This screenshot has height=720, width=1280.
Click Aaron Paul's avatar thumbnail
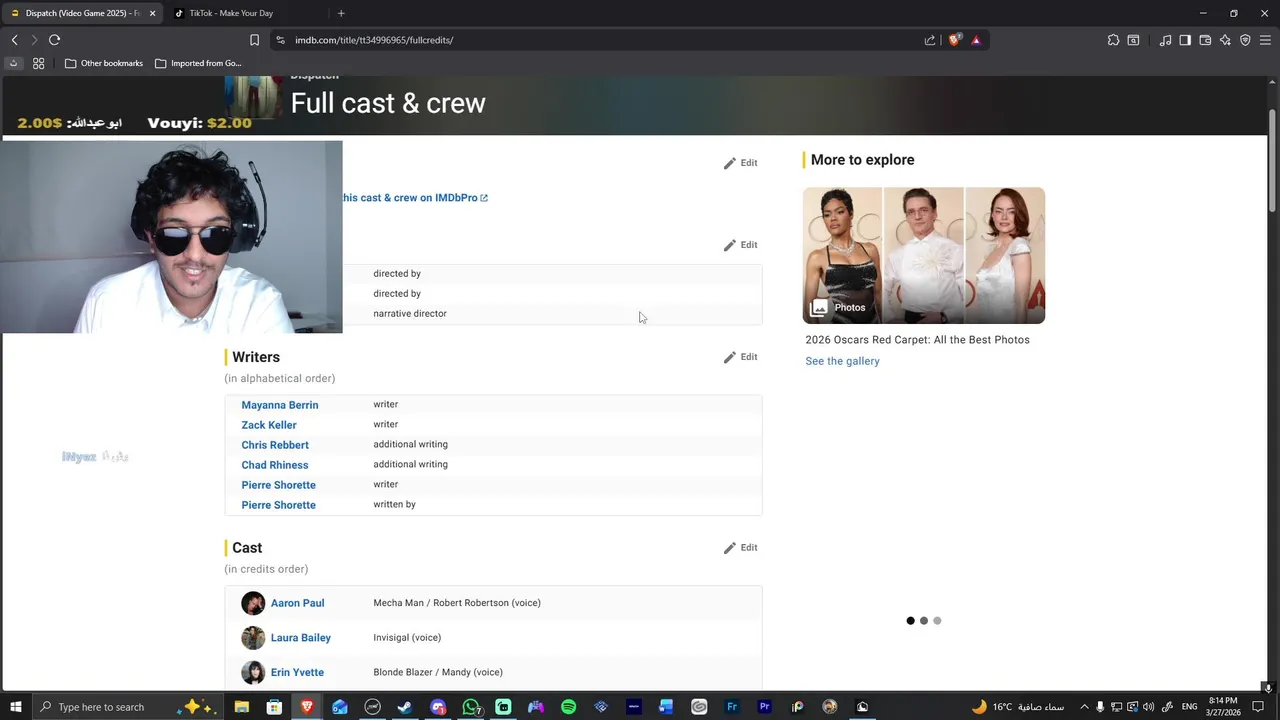click(253, 603)
